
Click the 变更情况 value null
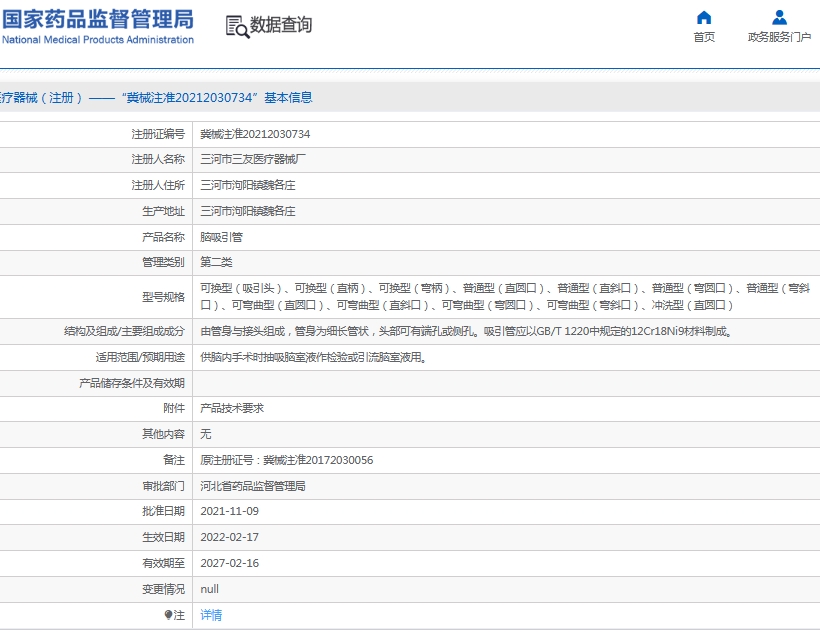209,589
